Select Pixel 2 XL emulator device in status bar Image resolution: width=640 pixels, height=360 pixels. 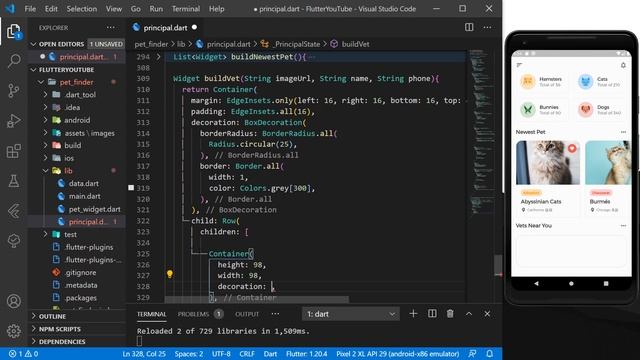(x=398, y=354)
